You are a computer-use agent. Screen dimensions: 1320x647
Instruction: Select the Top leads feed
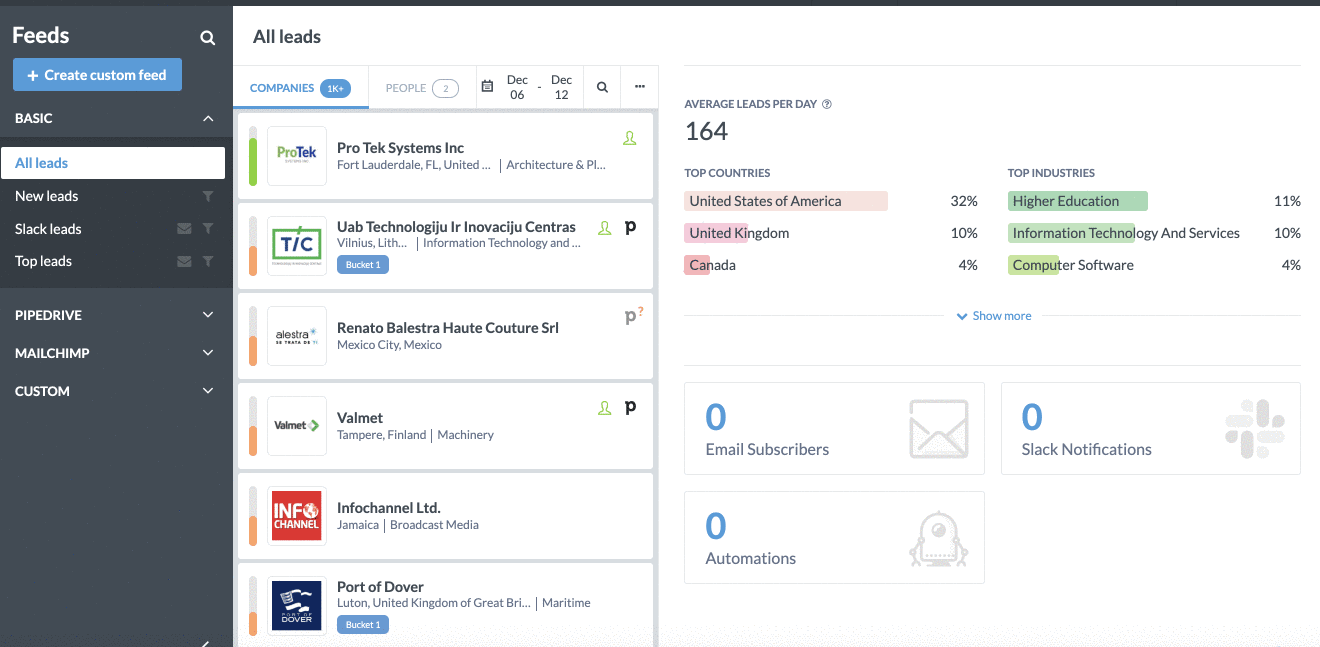44,261
